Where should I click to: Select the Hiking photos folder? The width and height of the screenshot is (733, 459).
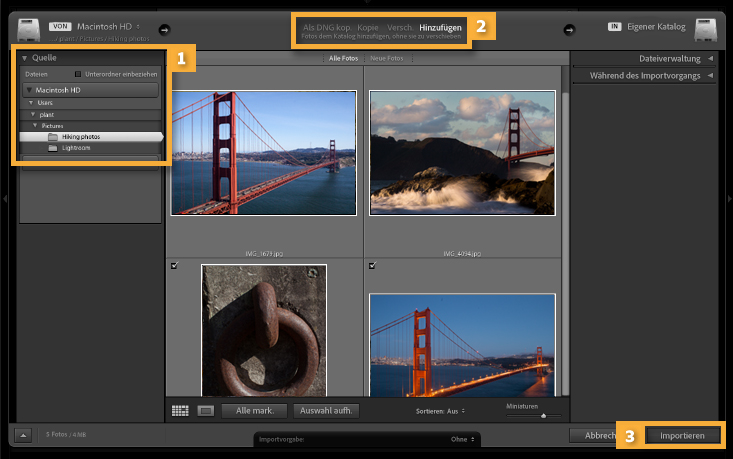pos(81,136)
